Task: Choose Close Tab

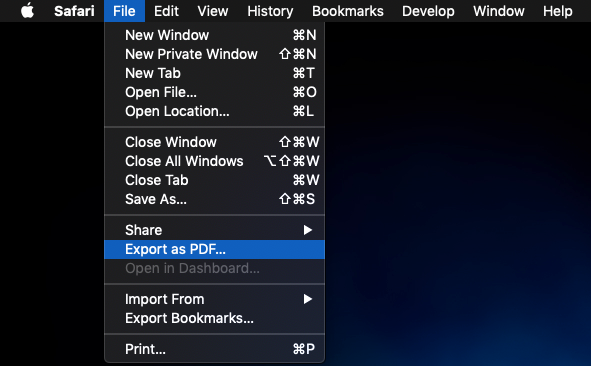Action: click(214, 180)
